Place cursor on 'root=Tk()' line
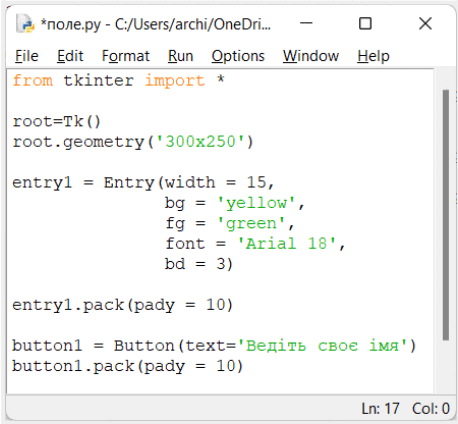The height and width of the screenshot is (424, 458). [x=56, y=121]
